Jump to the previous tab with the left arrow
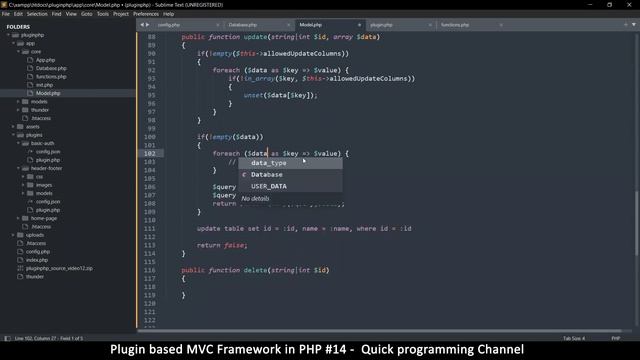This screenshot has height=360, width=640. tap(142, 25)
